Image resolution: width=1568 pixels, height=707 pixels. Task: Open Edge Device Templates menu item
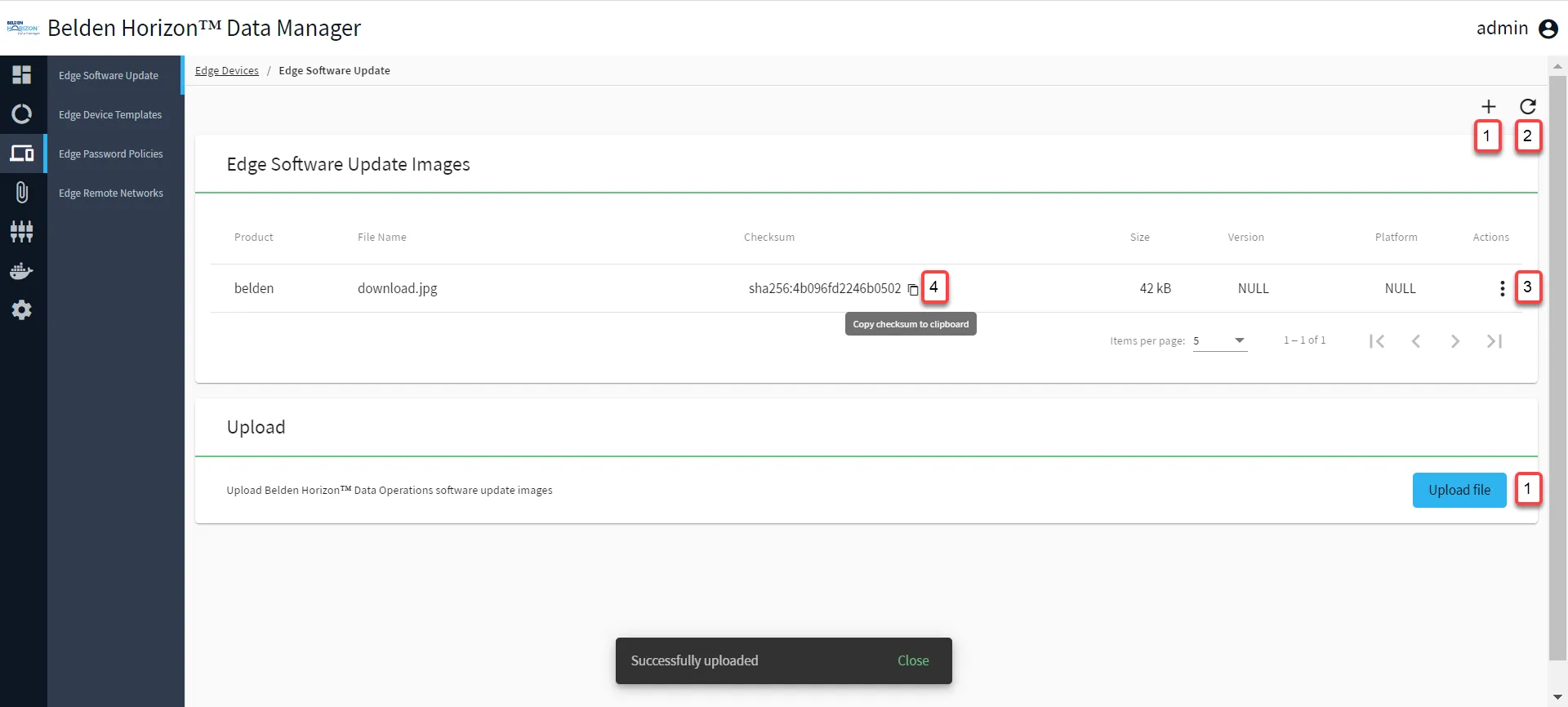115,114
